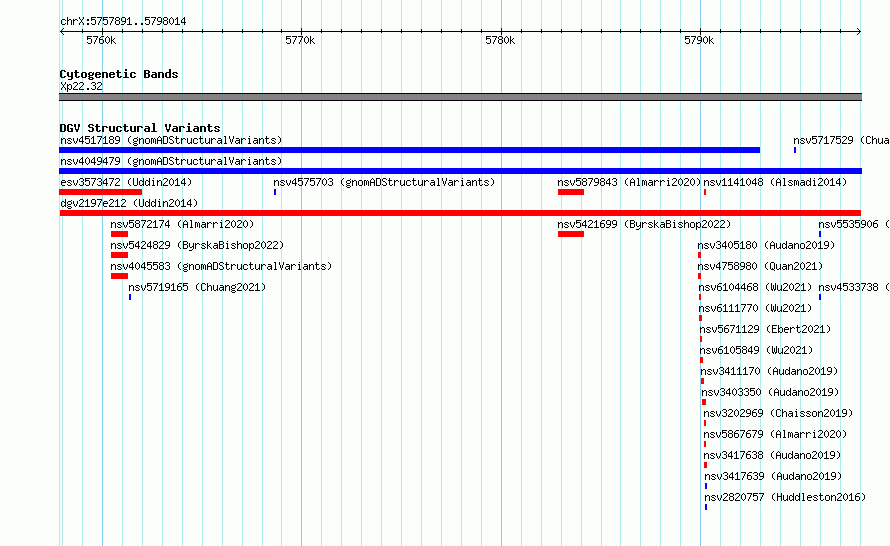Screen dimensions: 890x546
Task: Open nsv4045583 gnomAD variant label
Action: click(221, 266)
